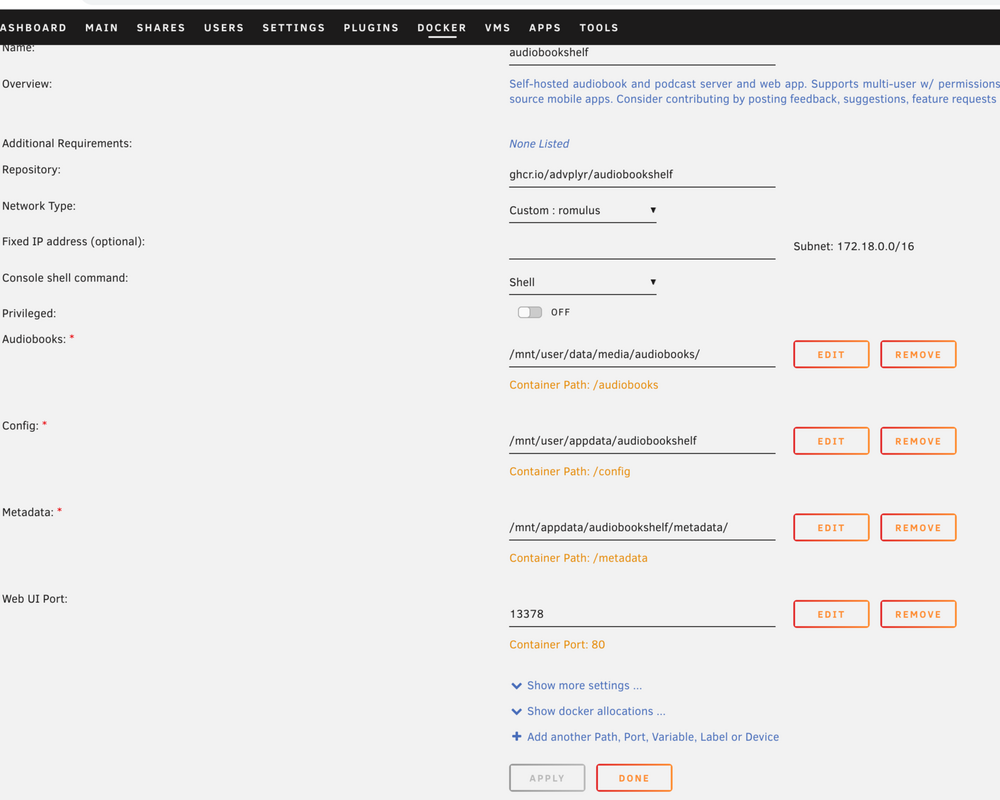Open the Dashboard menu tab
Viewport: 1000px width, 800px height.
point(33,28)
